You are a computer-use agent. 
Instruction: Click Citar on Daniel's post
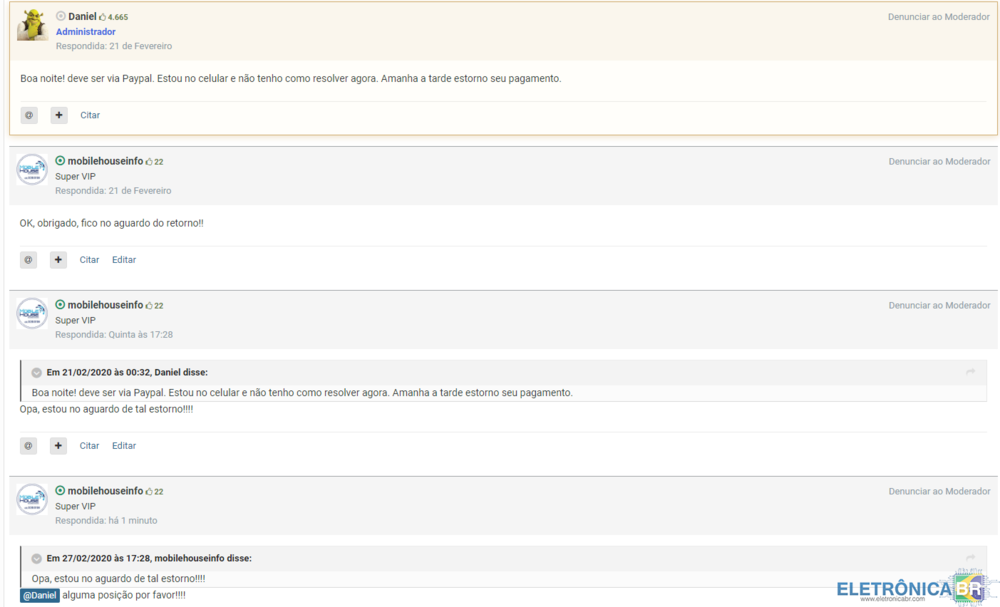(90, 115)
